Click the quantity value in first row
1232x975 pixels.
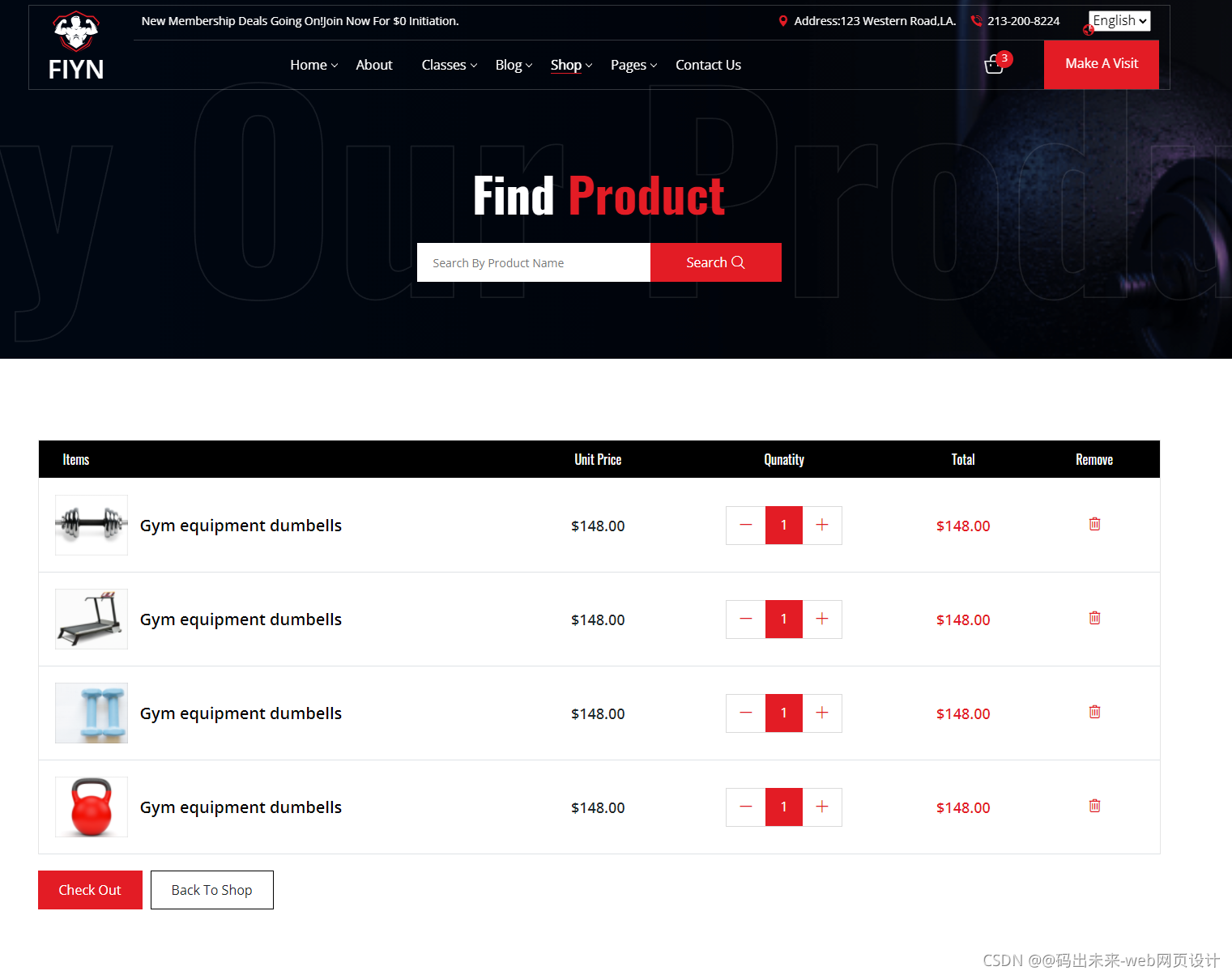[784, 526]
